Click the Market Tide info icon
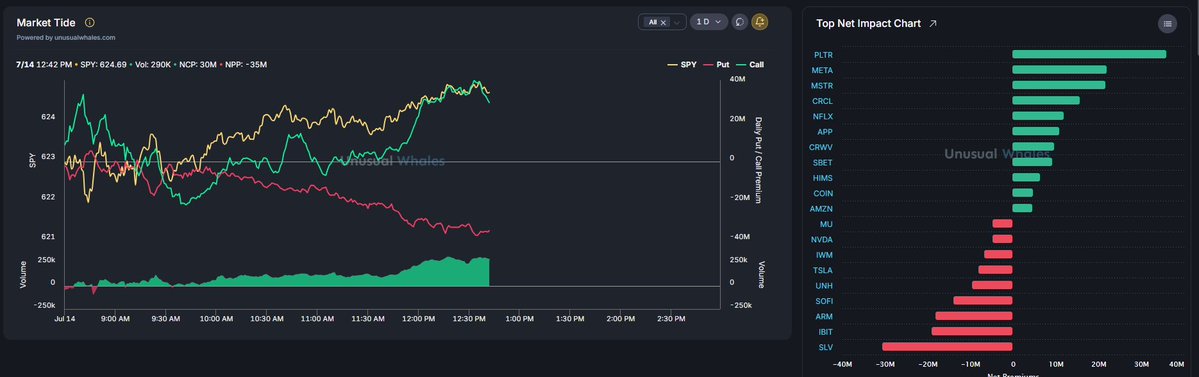Viewport: 1199px width, 377px height. [89, 23]
